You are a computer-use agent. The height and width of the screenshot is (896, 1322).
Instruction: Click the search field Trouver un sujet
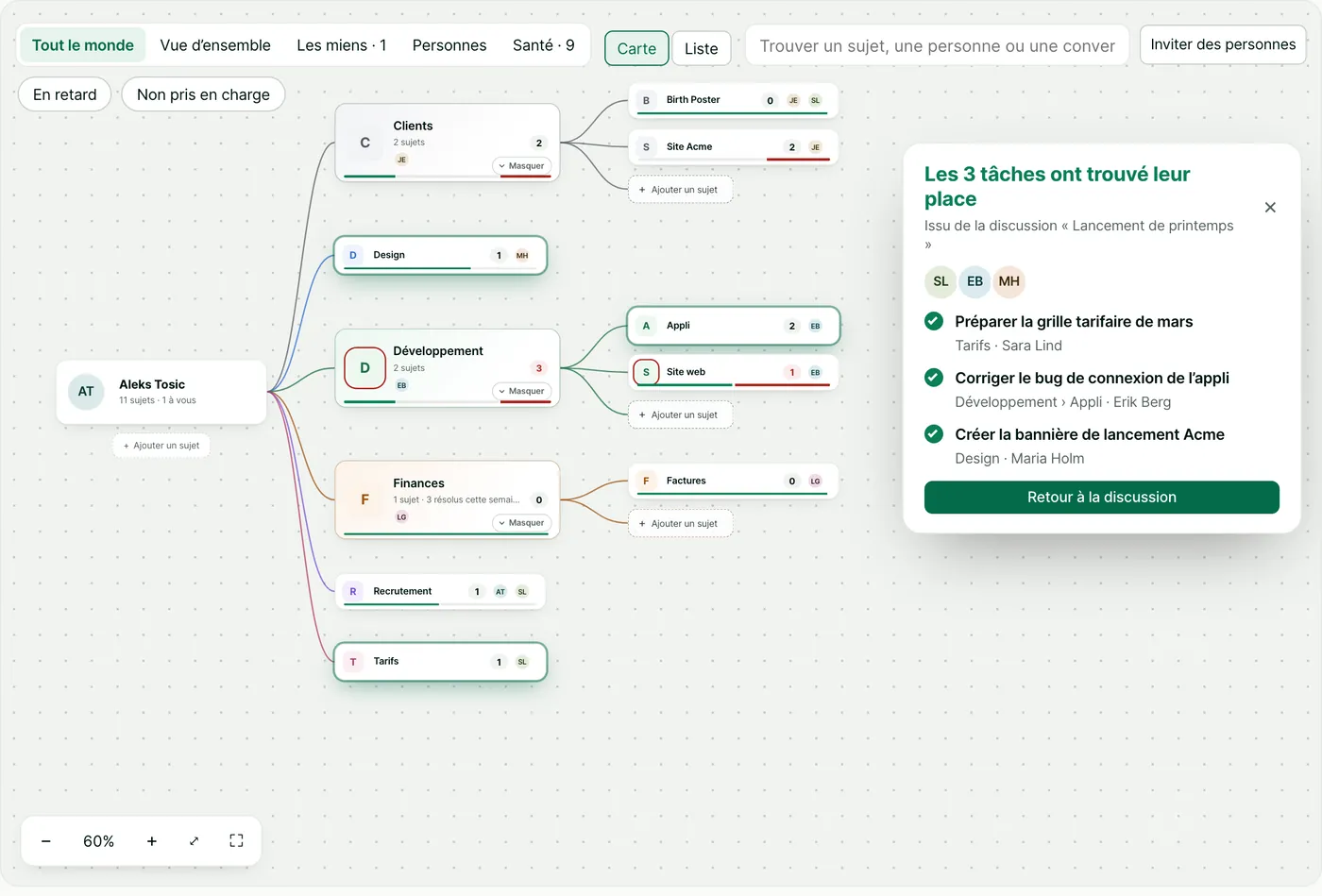(937, 46)
